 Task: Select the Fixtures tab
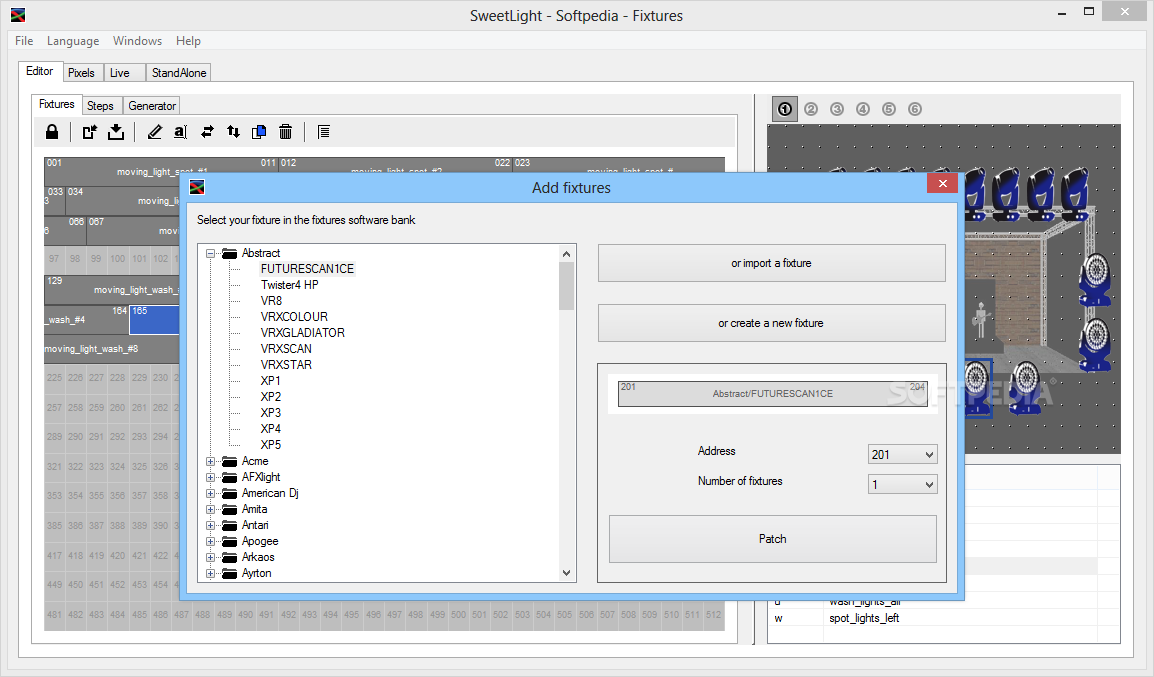tap(57, 104)
